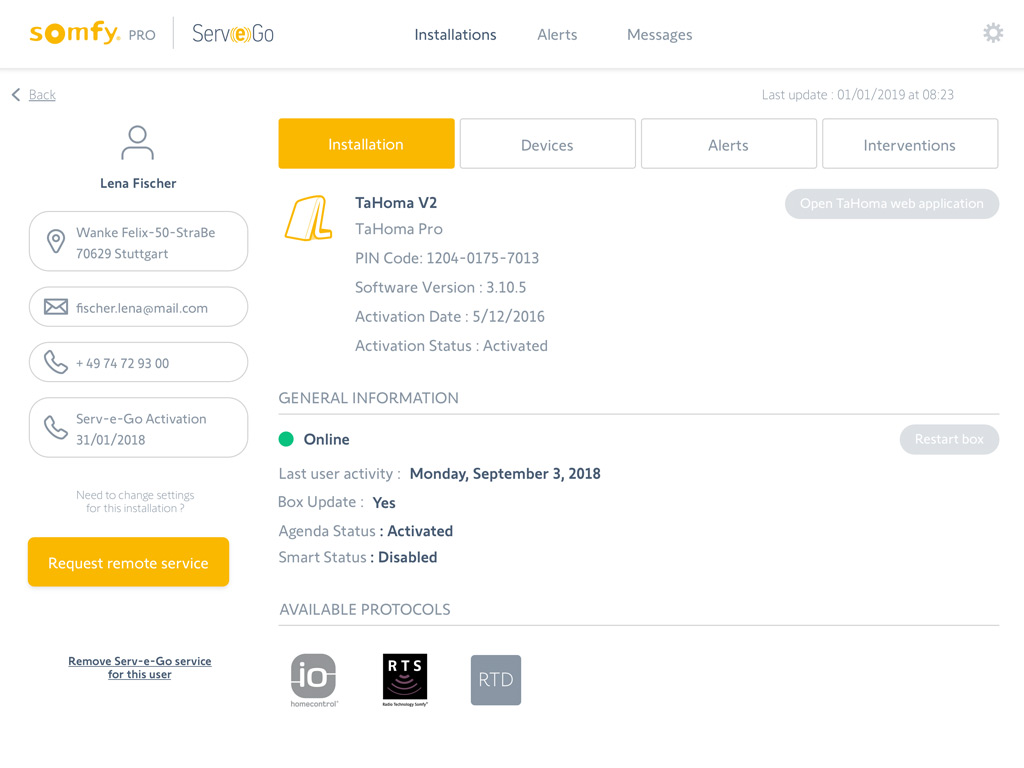The image size is (1024, 768).
Task: Click the Serv-e-Go logo
Action: pos(232,33)
